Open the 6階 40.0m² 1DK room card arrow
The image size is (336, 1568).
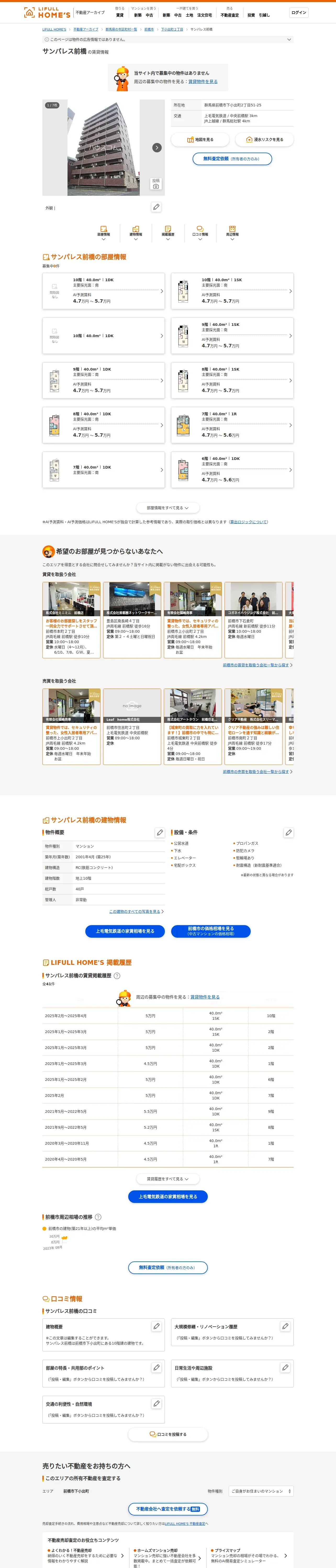coord(290,470)
